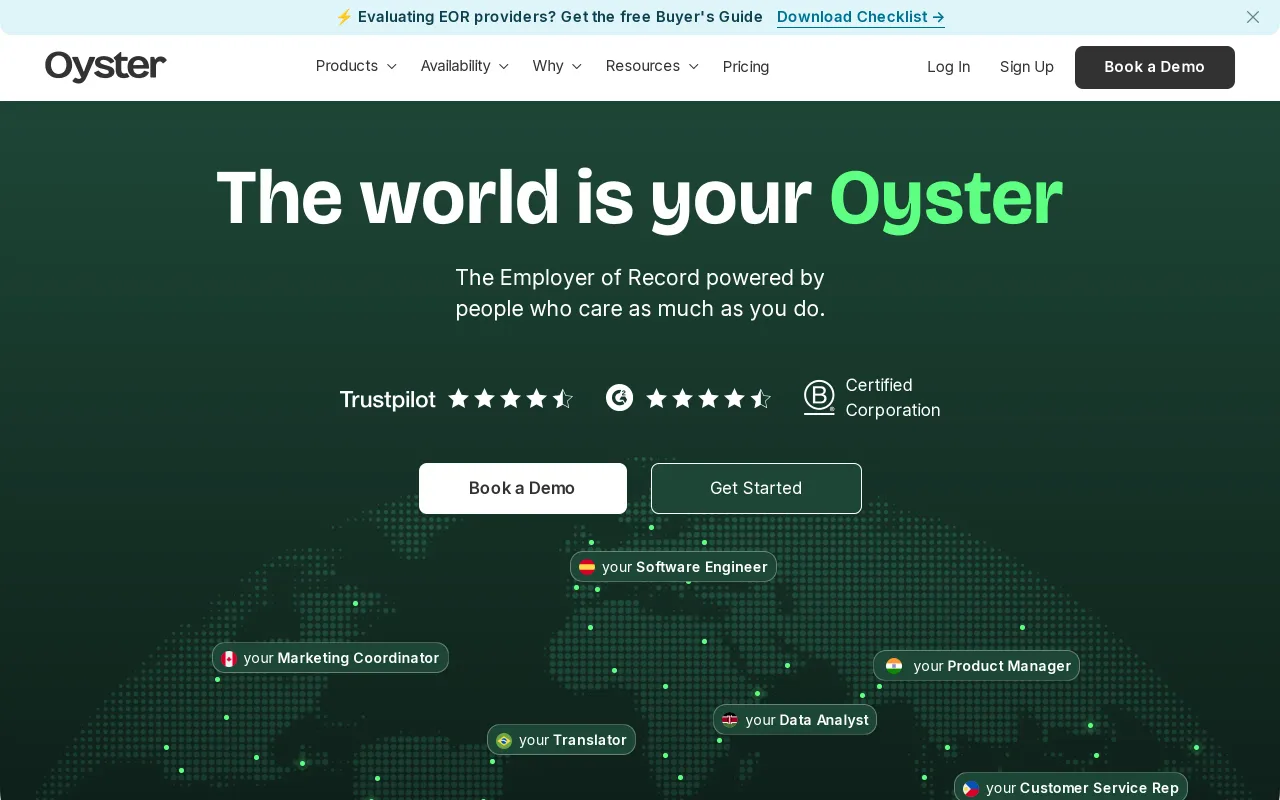
Task: Expand the Products menu
Action: point(356,66)
